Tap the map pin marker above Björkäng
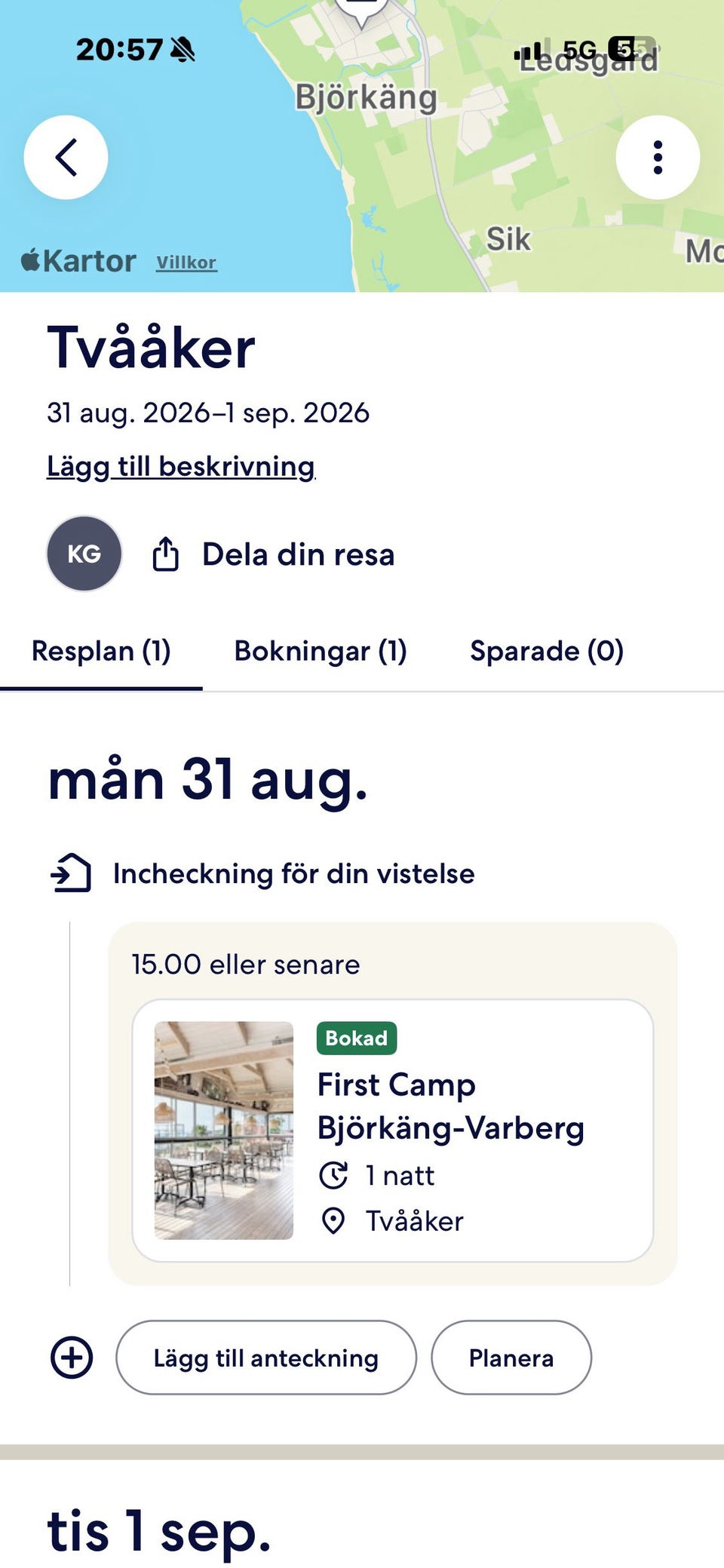This screenshot has height=1568, width=724. click(x=361, y=11)
